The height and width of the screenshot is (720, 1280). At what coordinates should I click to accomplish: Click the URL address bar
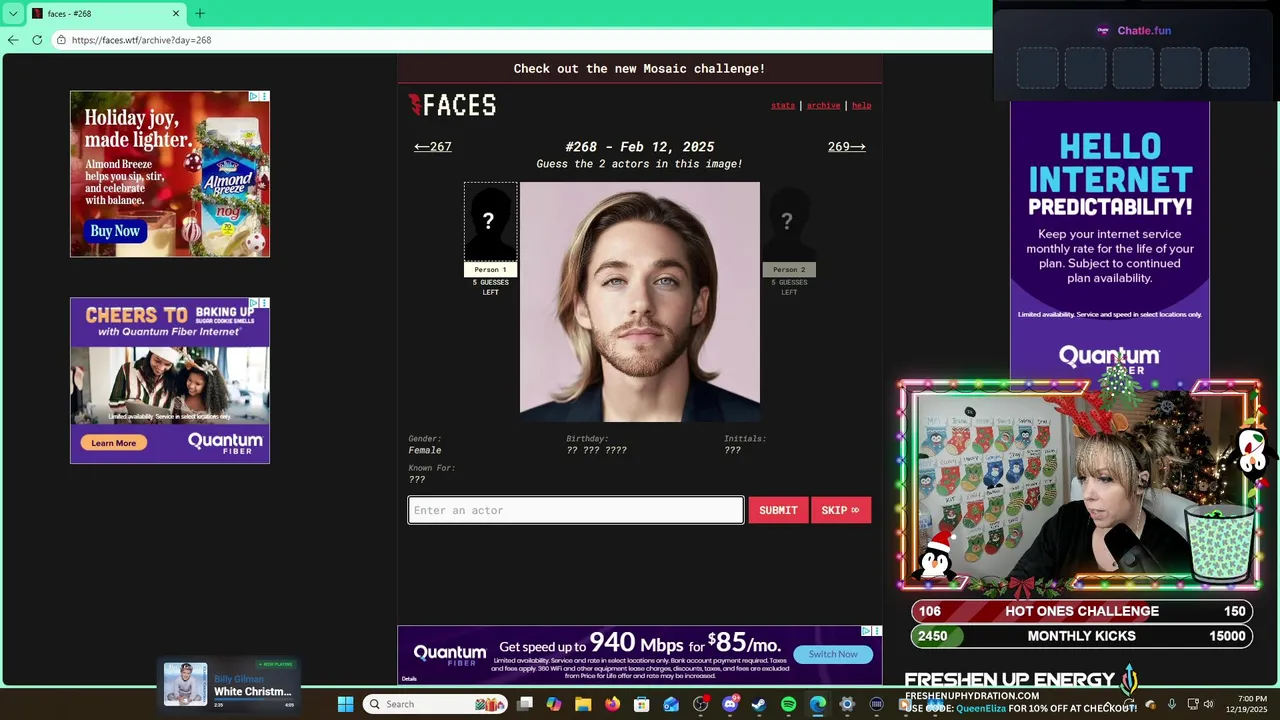pyautogui.click(x=520, y=40)
